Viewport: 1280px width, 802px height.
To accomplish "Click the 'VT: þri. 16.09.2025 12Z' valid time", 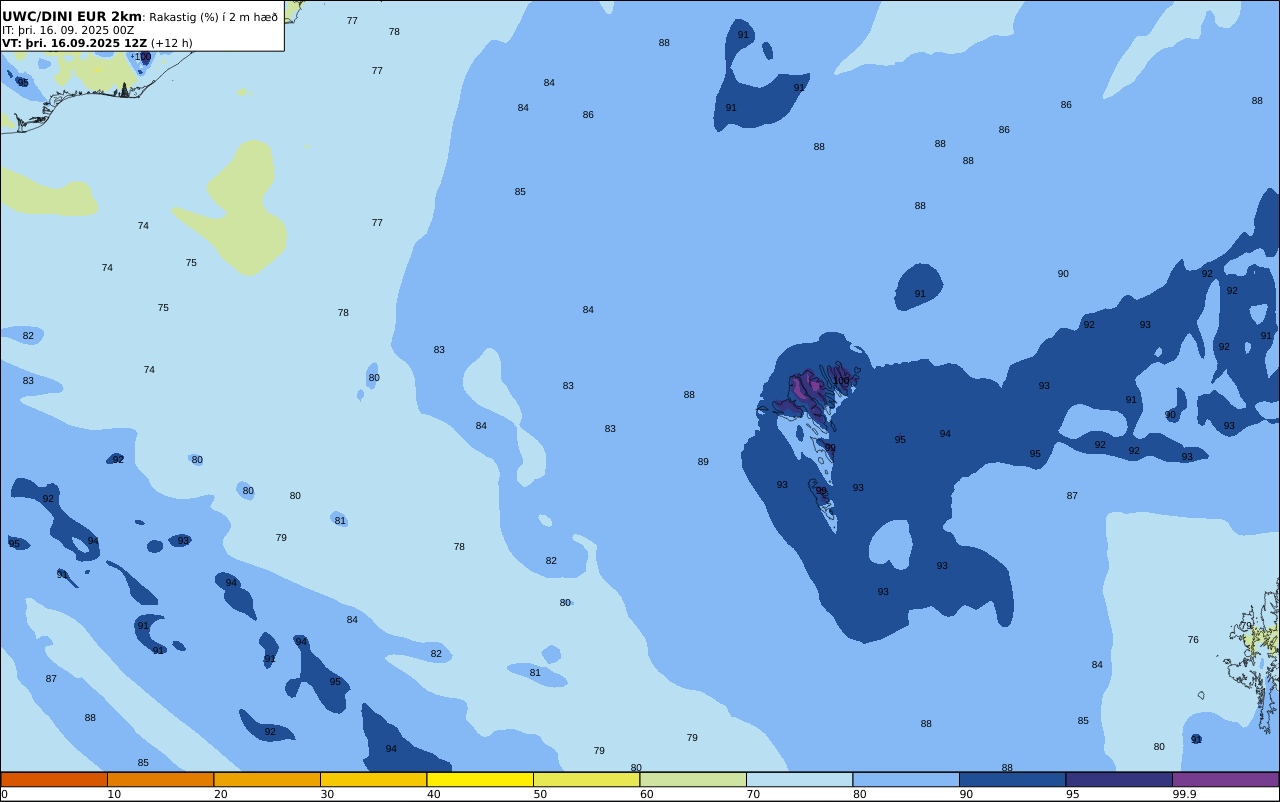I will click(75, 43).
